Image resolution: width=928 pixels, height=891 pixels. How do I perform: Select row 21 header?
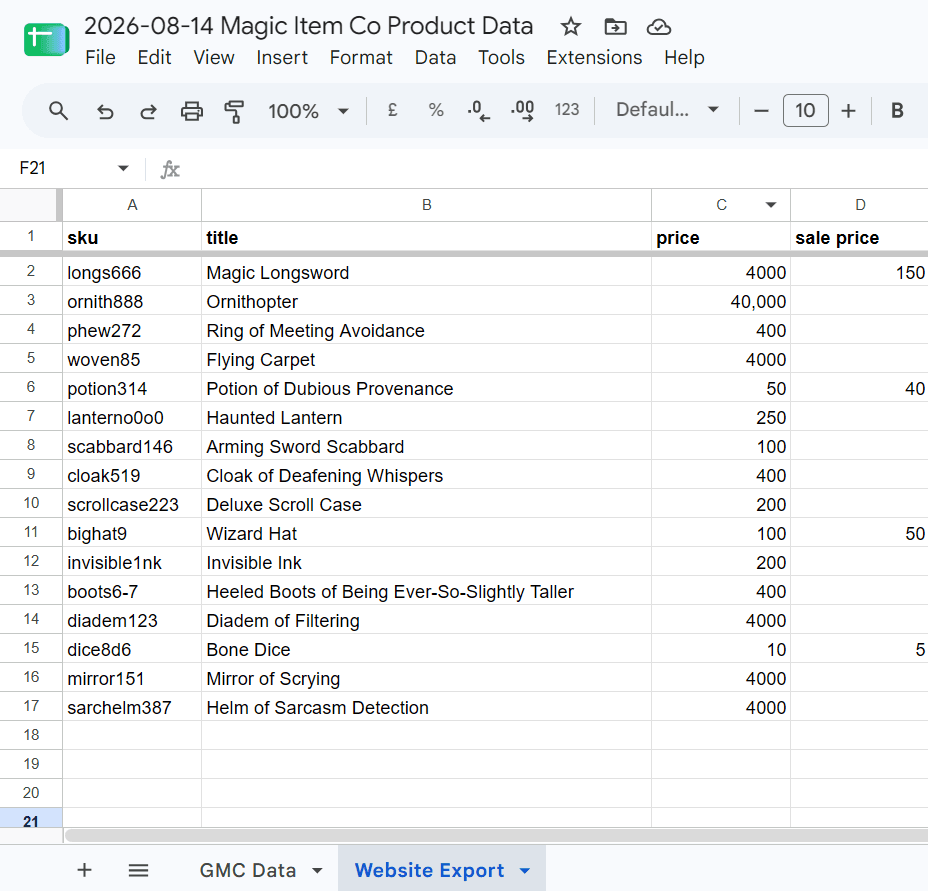pos(31,819)
